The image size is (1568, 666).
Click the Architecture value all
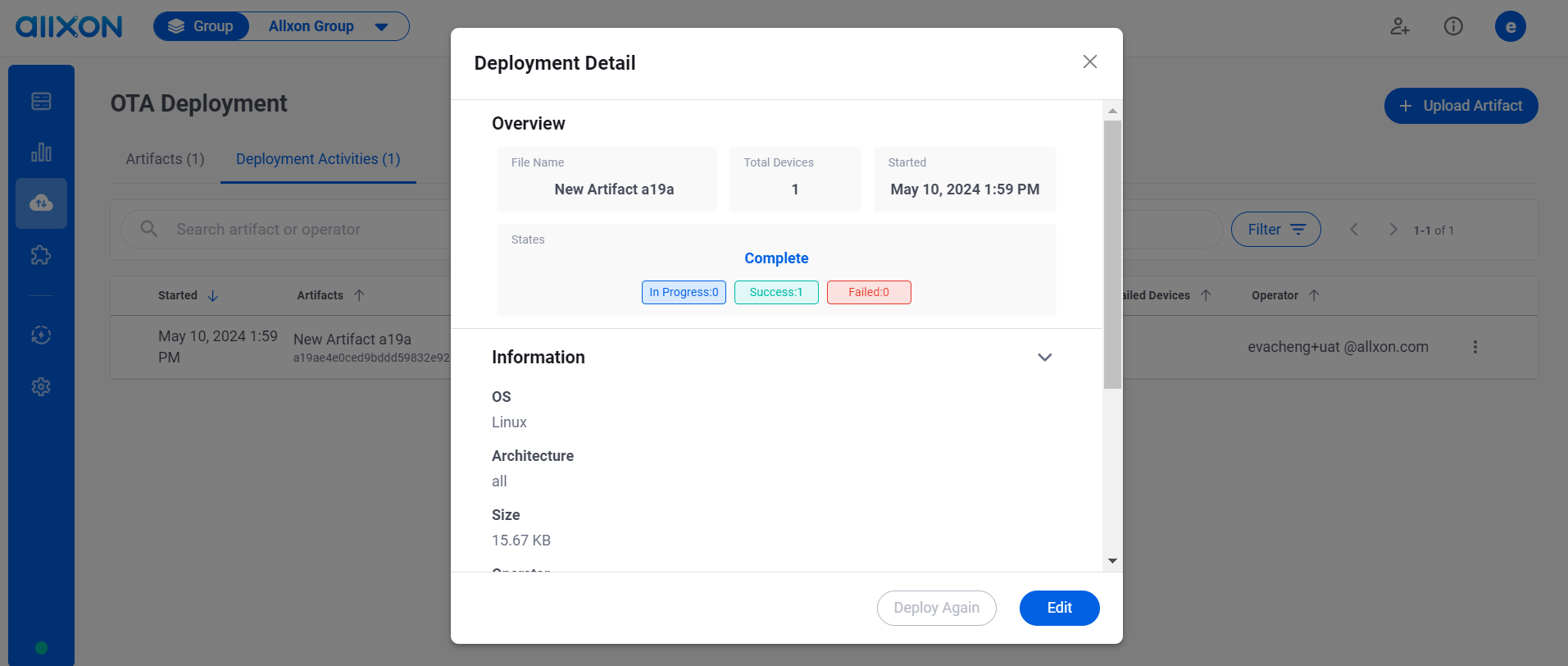pos(499,481)
